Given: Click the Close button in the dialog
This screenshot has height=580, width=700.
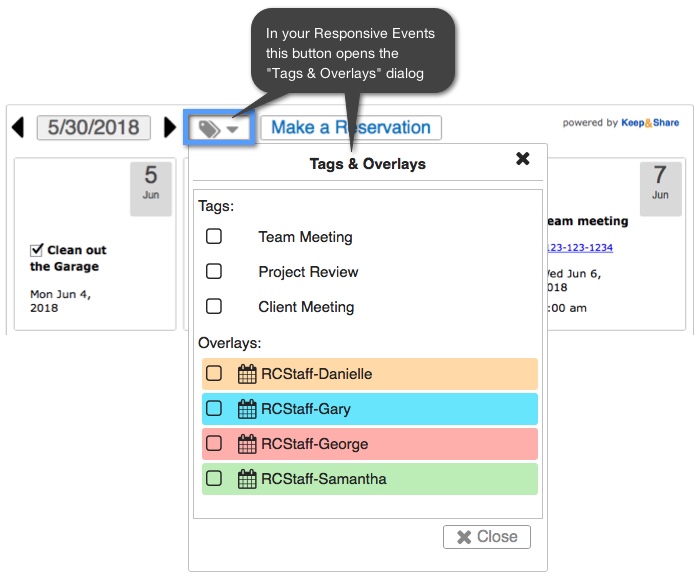Looking at the screenshot, I should [487, 537].
